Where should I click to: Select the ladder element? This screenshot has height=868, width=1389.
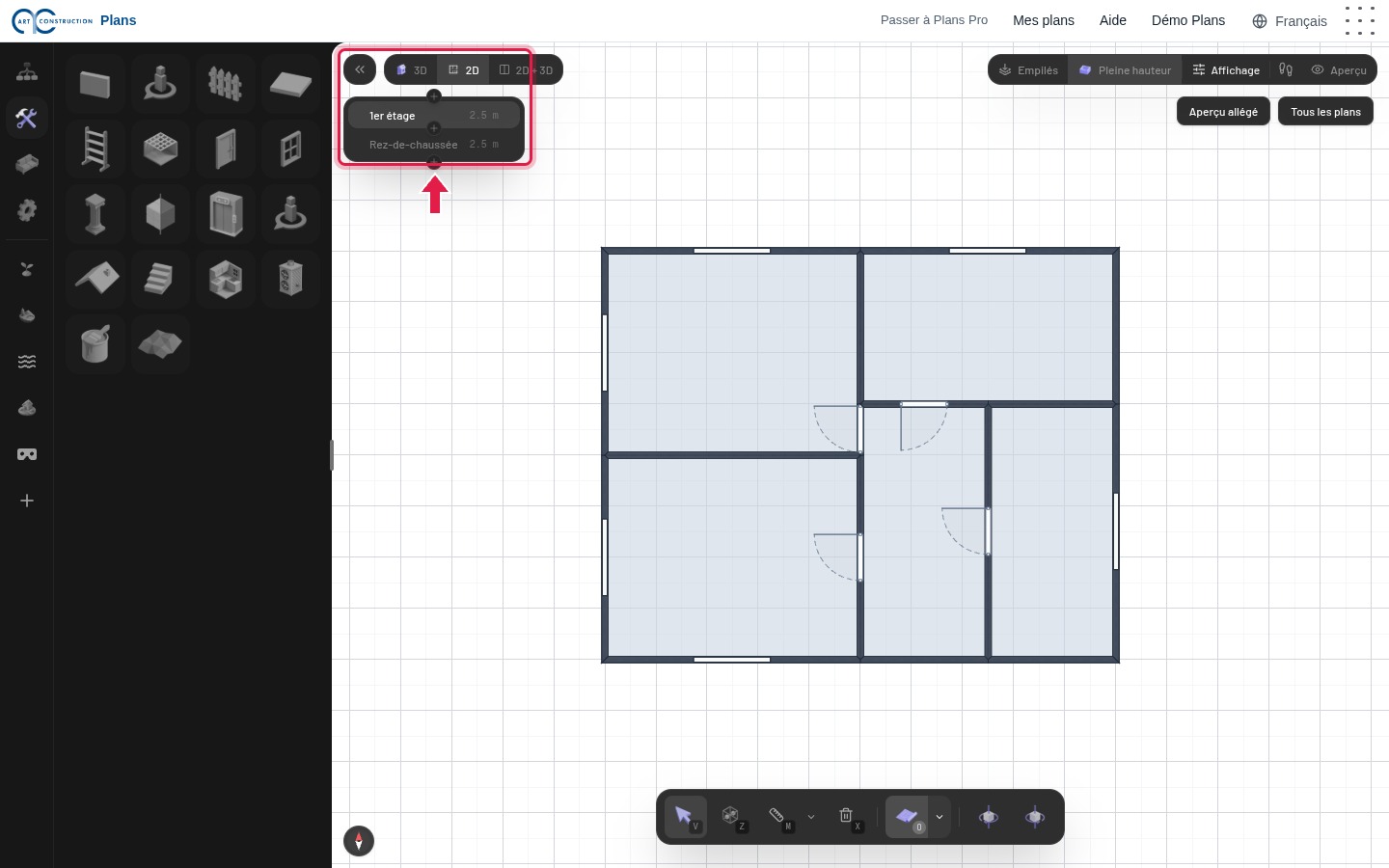point(95,149)
